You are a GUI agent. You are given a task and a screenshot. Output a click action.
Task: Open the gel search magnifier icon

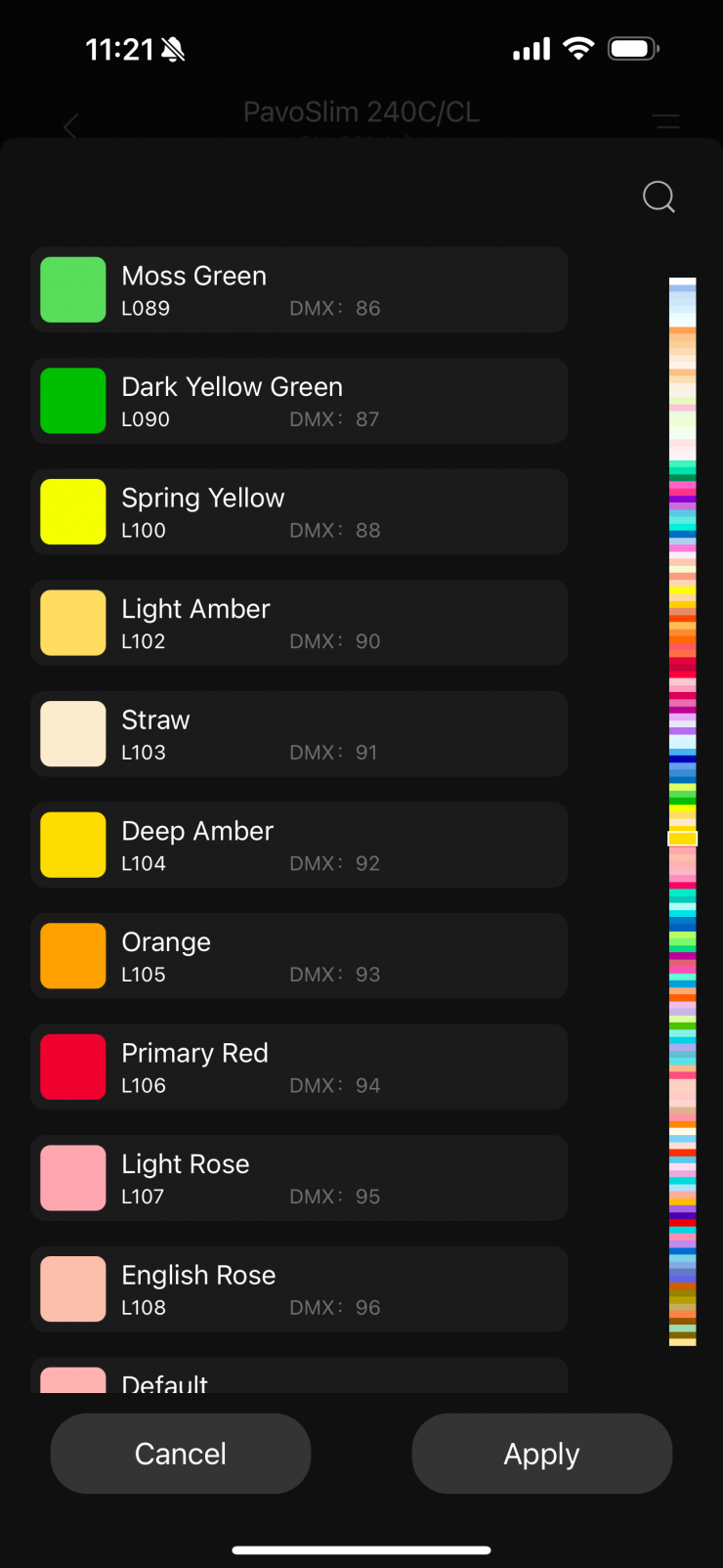point(659,196)
